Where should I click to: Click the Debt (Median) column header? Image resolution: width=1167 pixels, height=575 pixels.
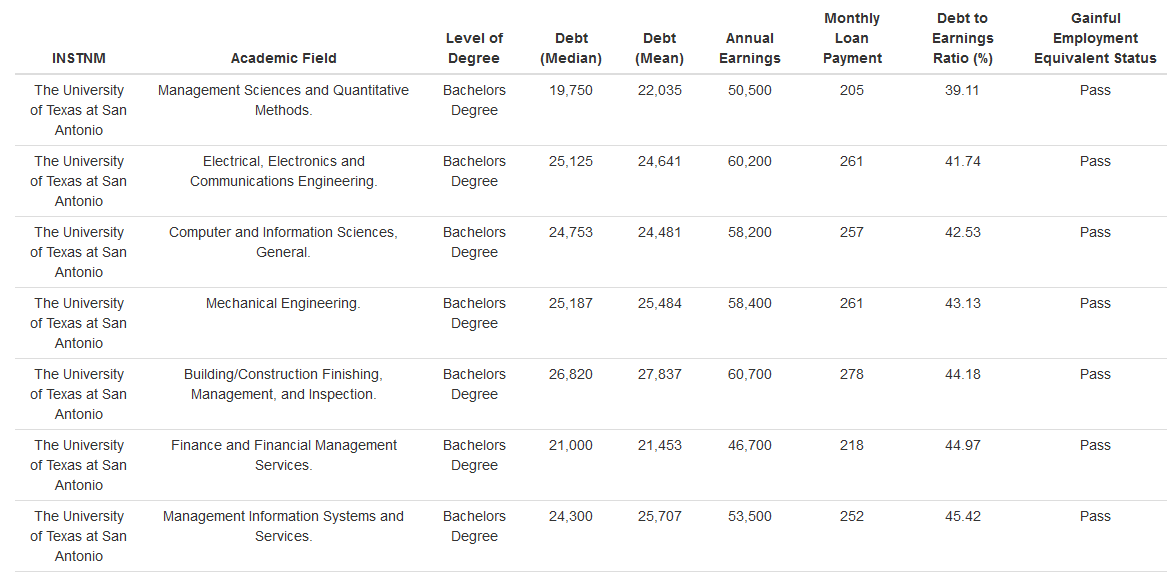click(x=570, y=48)
